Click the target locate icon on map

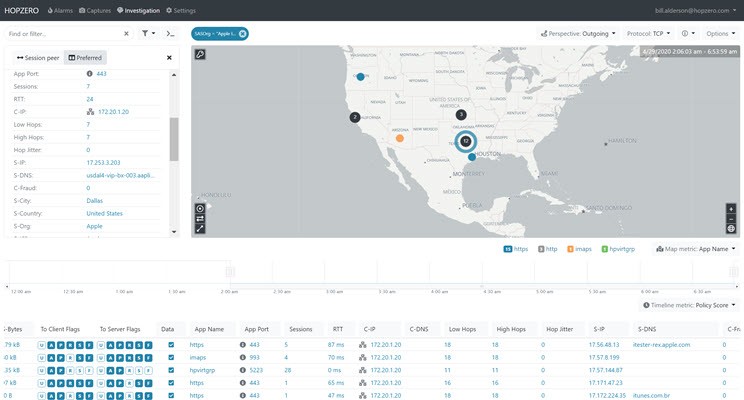pos(200,208)
